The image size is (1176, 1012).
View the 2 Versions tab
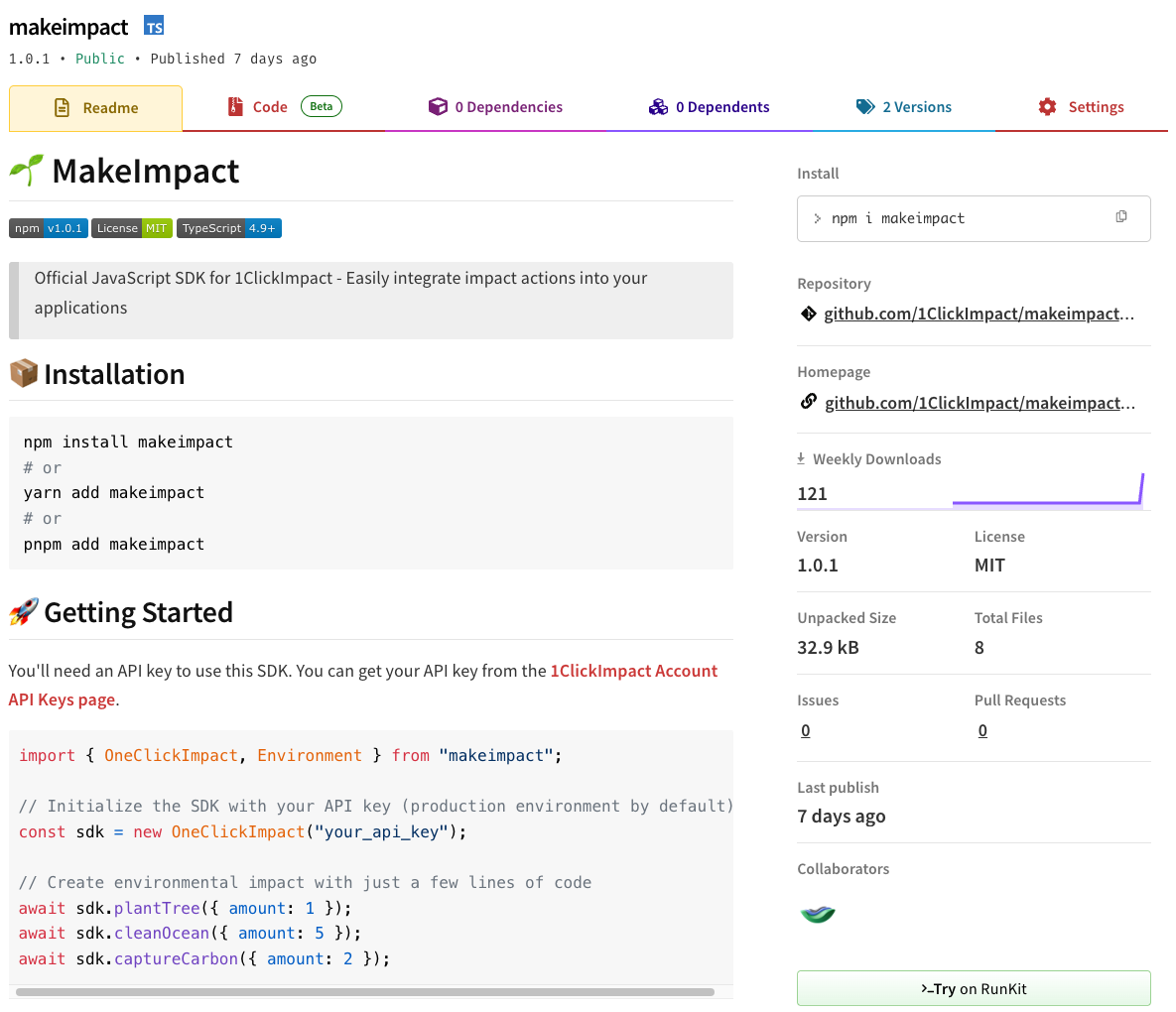click(904, 106)
